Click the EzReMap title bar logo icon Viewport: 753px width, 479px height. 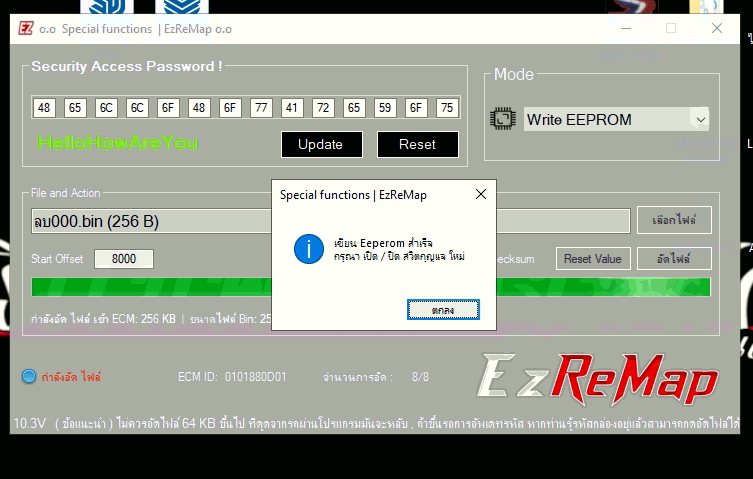coord(25,28)
